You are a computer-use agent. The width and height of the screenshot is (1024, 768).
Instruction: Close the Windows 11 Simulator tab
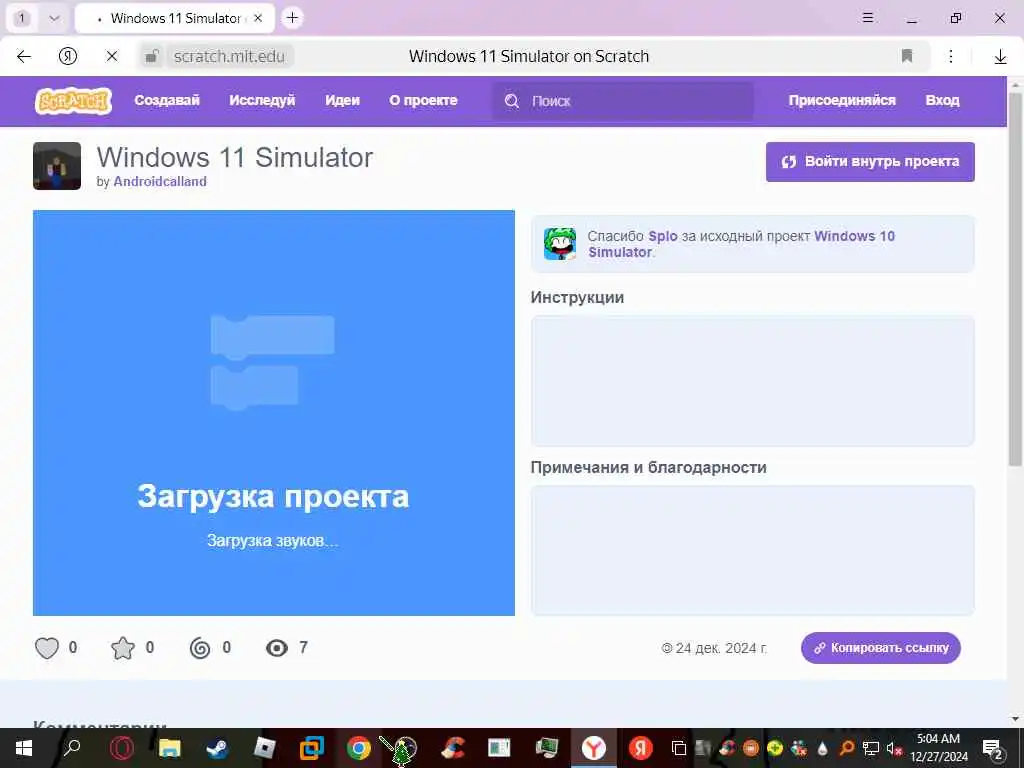point(258,18)
